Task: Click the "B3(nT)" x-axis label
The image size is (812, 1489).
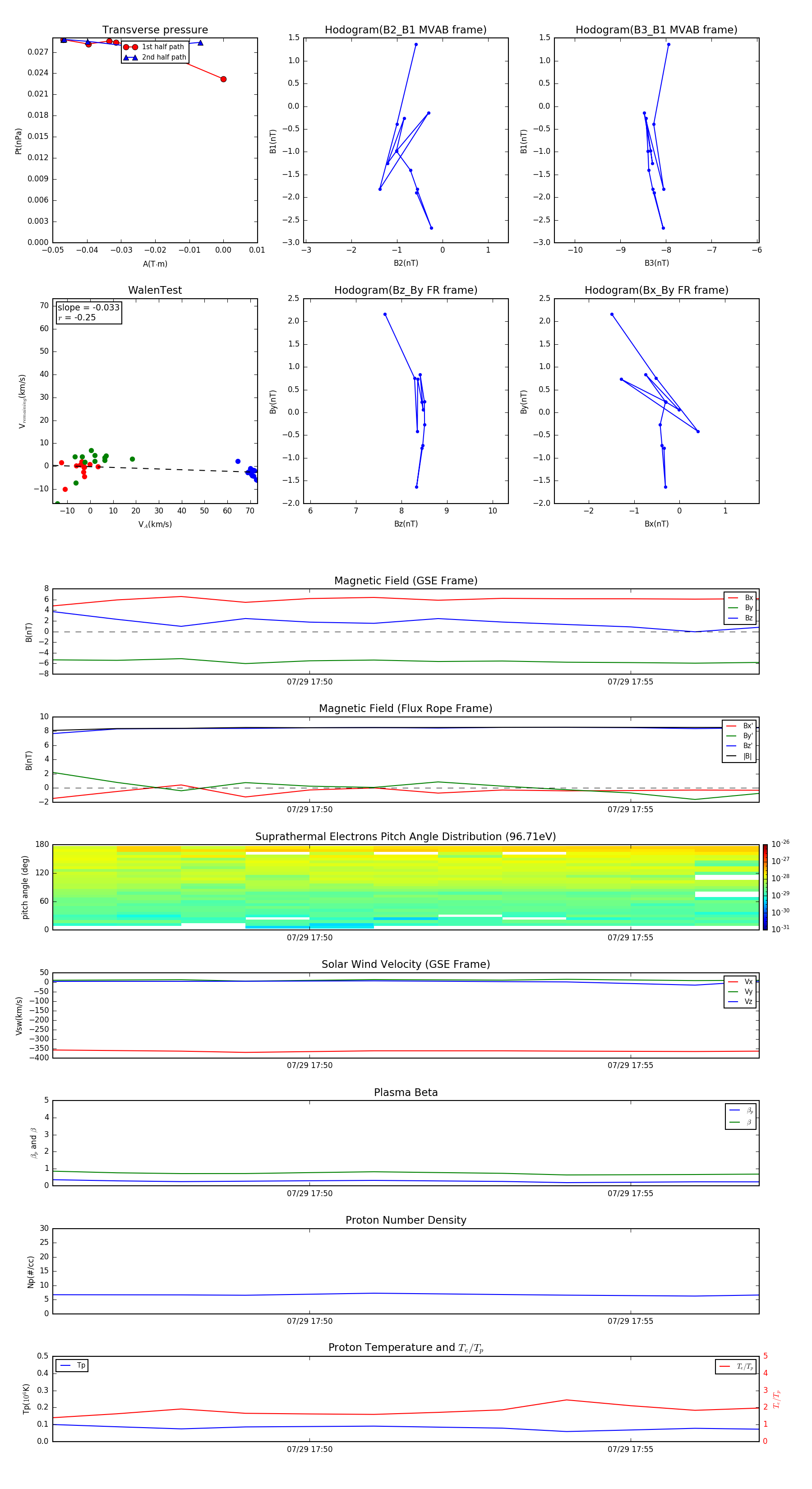Action: 656,263
